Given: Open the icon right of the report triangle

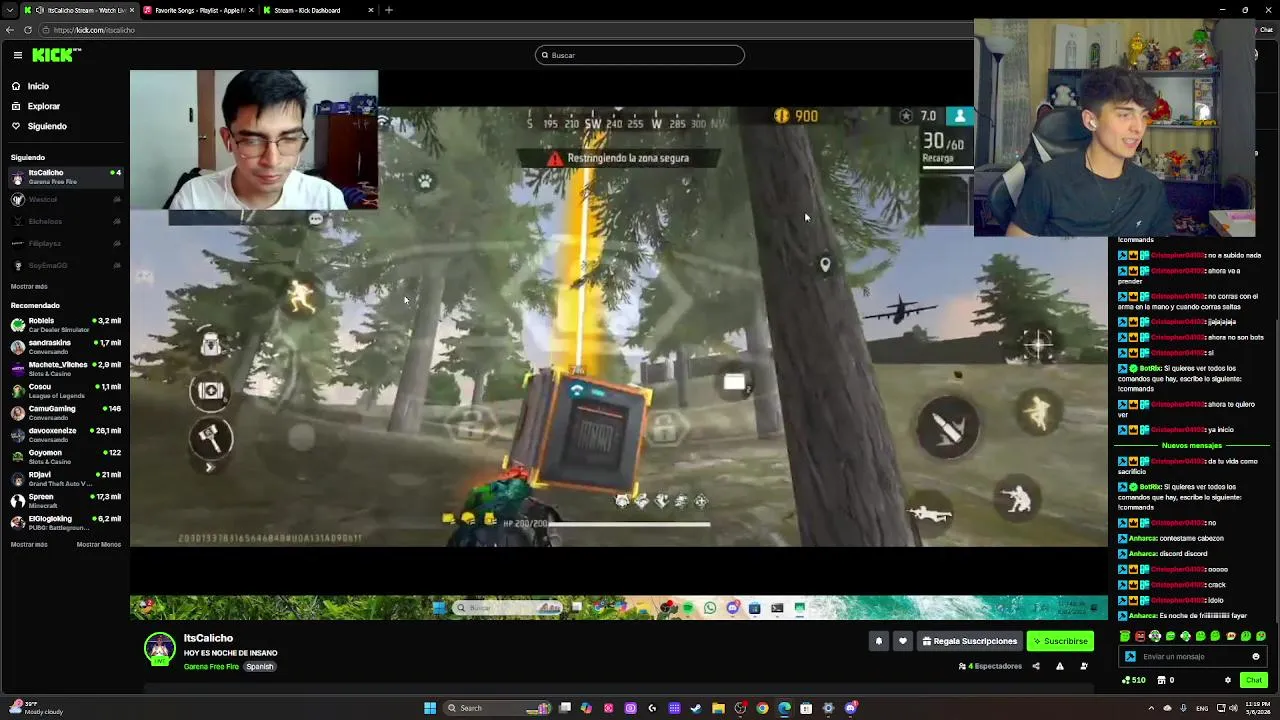Looking at the screenshot, I should tap(1084, 666).
